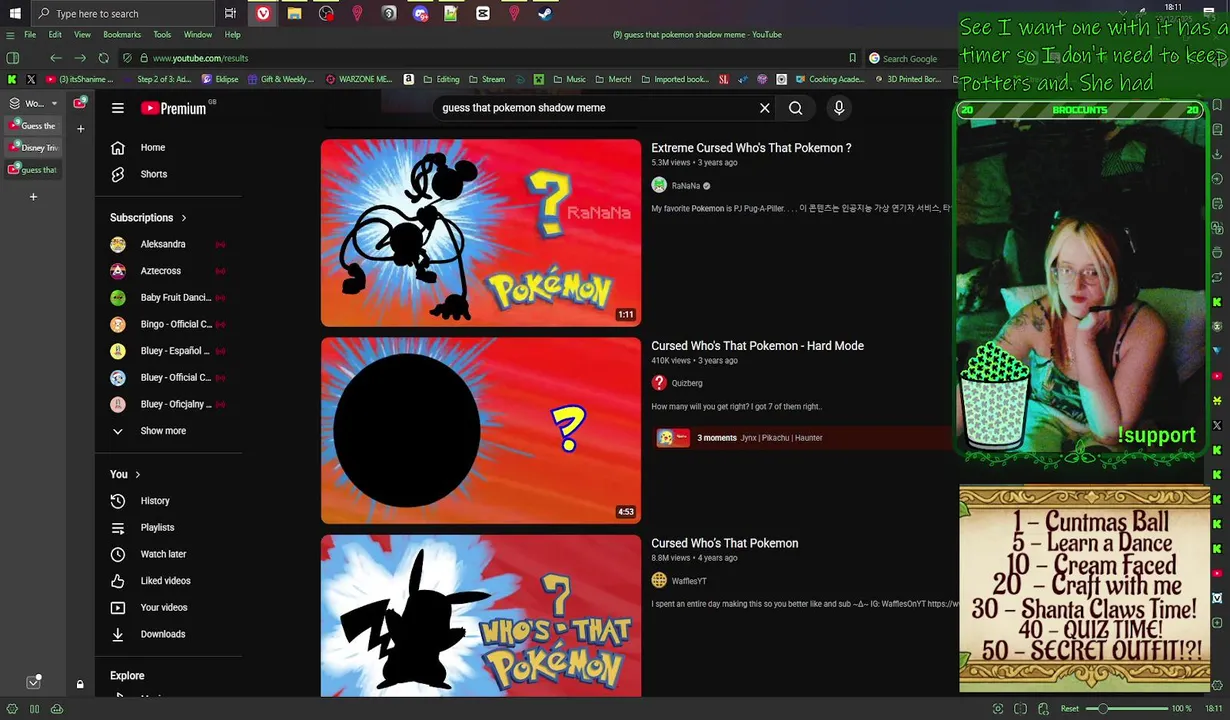The image size is (1230, 720).
Task: Click the Windows Start button
Action: 15,14
